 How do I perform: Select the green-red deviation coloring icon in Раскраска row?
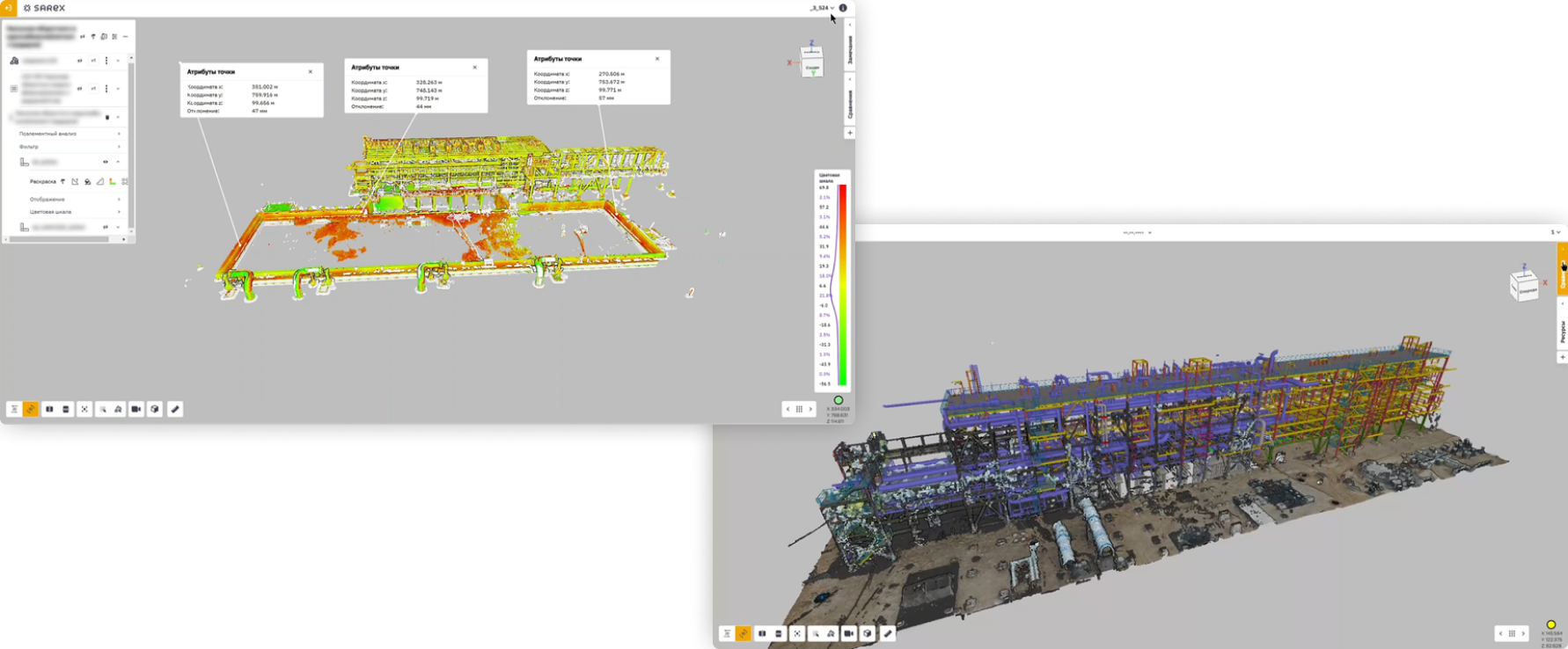pos(113,182)
